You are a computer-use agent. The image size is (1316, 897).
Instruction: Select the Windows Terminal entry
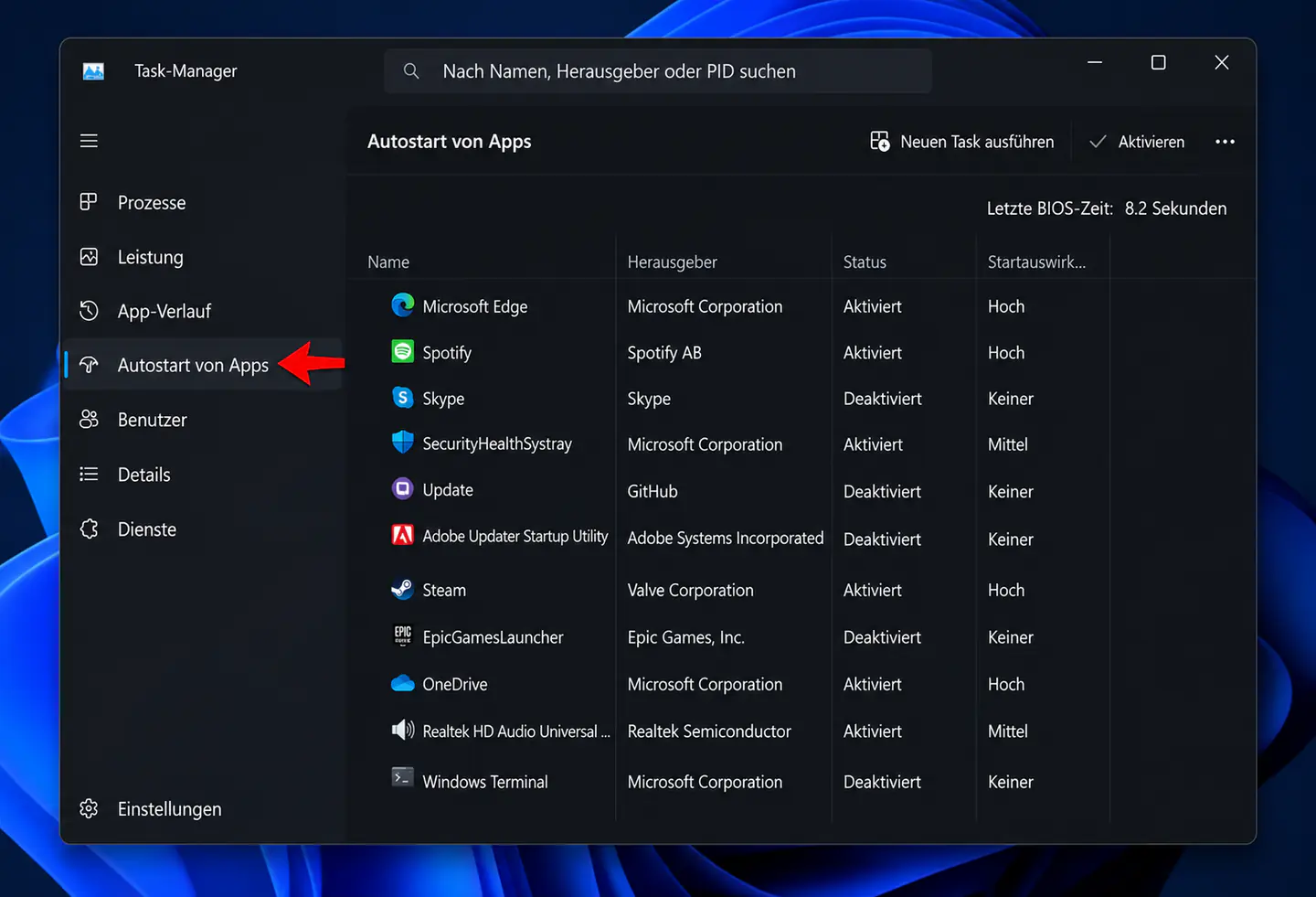click(x=485, y=782)
